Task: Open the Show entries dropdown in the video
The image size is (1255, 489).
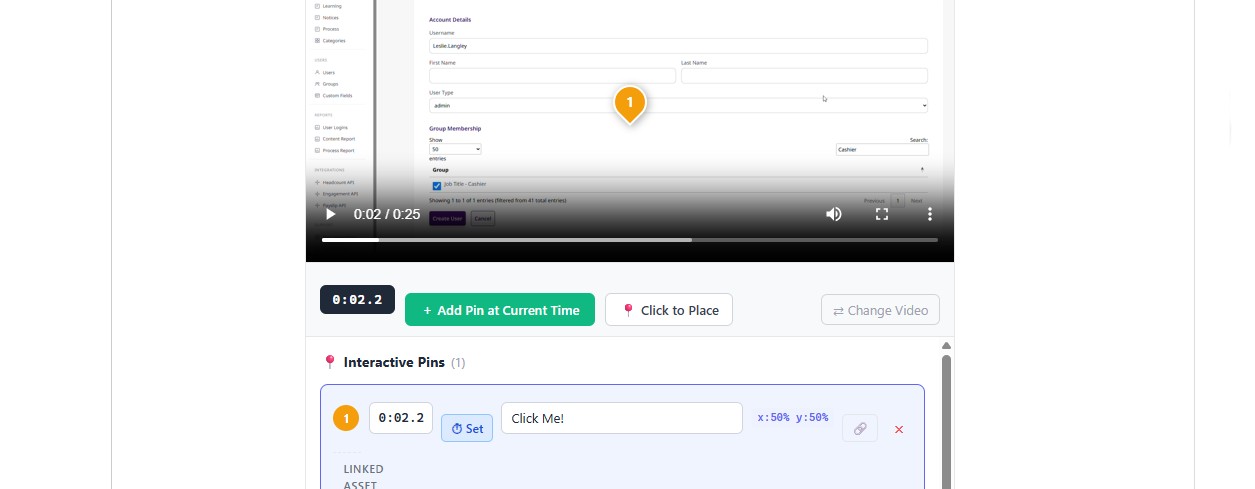Action: click(x=455, y=149)
